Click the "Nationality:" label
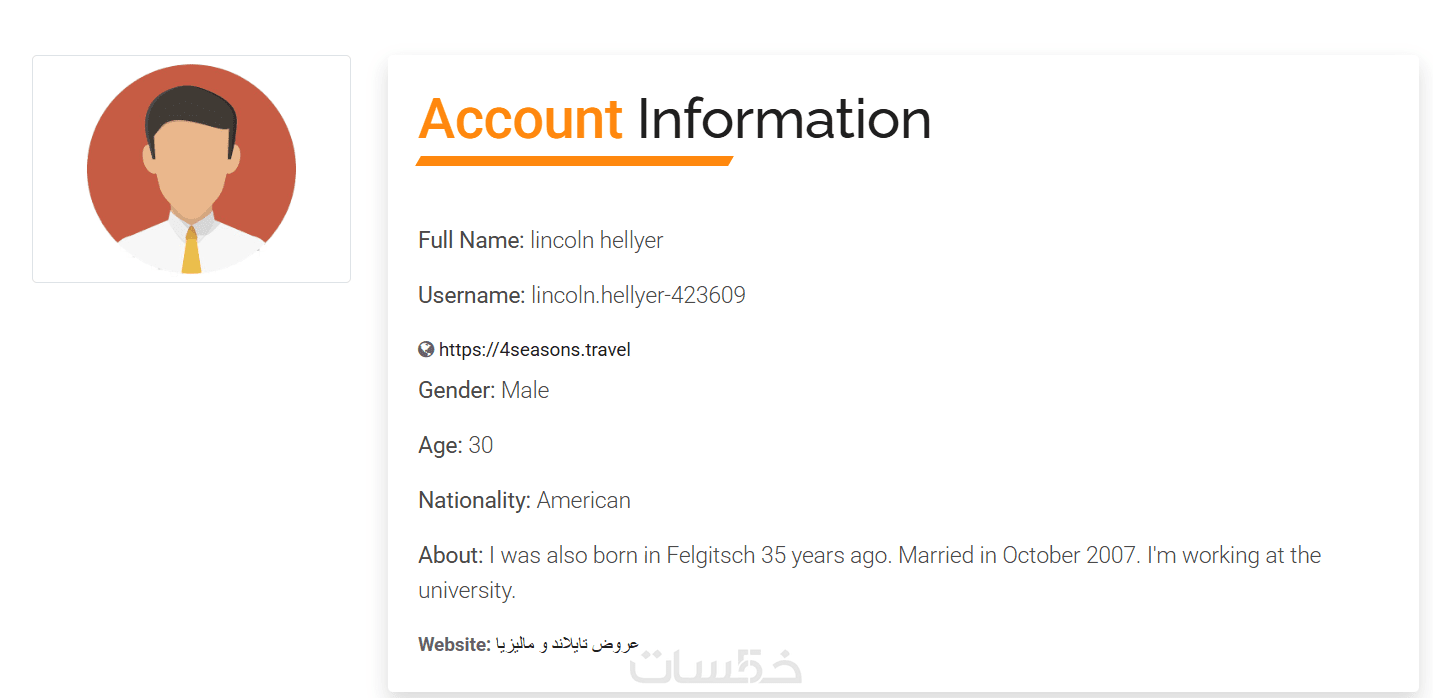Viewport: 1433px width, 698px height. click(474, 500)
